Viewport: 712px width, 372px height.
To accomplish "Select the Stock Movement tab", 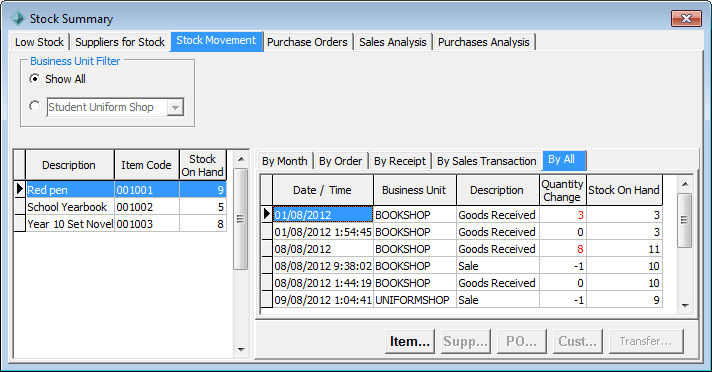I will point(216,41).
